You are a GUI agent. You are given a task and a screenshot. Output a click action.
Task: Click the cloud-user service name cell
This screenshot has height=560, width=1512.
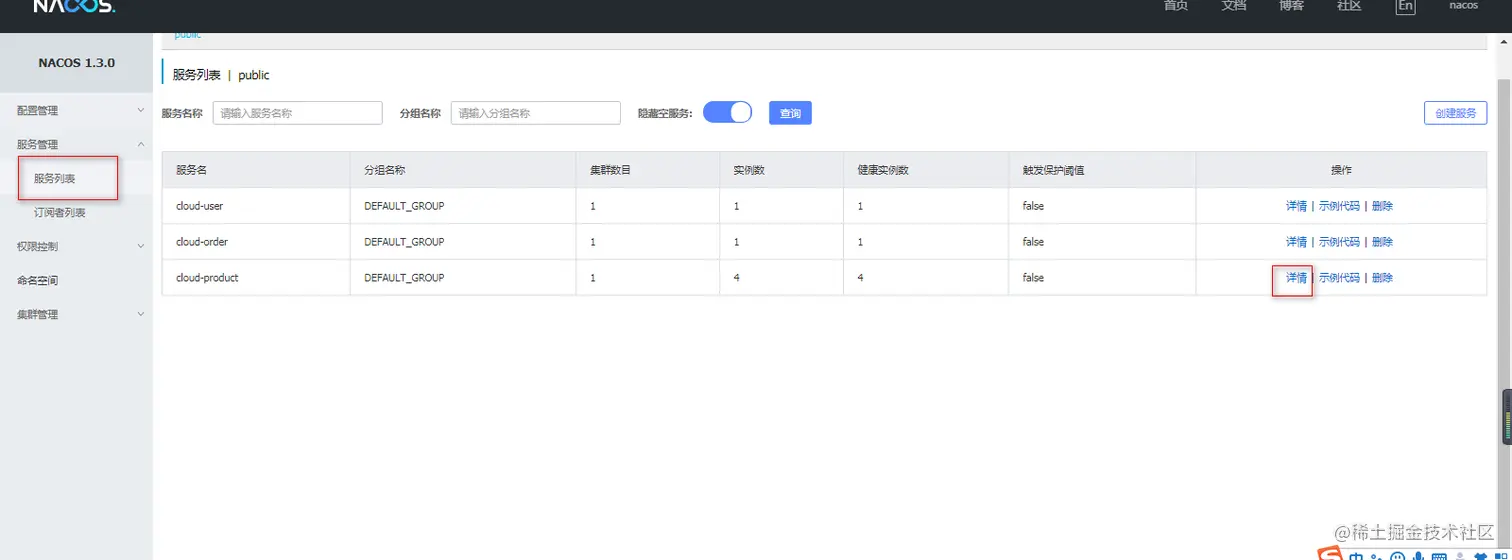pyautogui.click(x=256, y=206)
